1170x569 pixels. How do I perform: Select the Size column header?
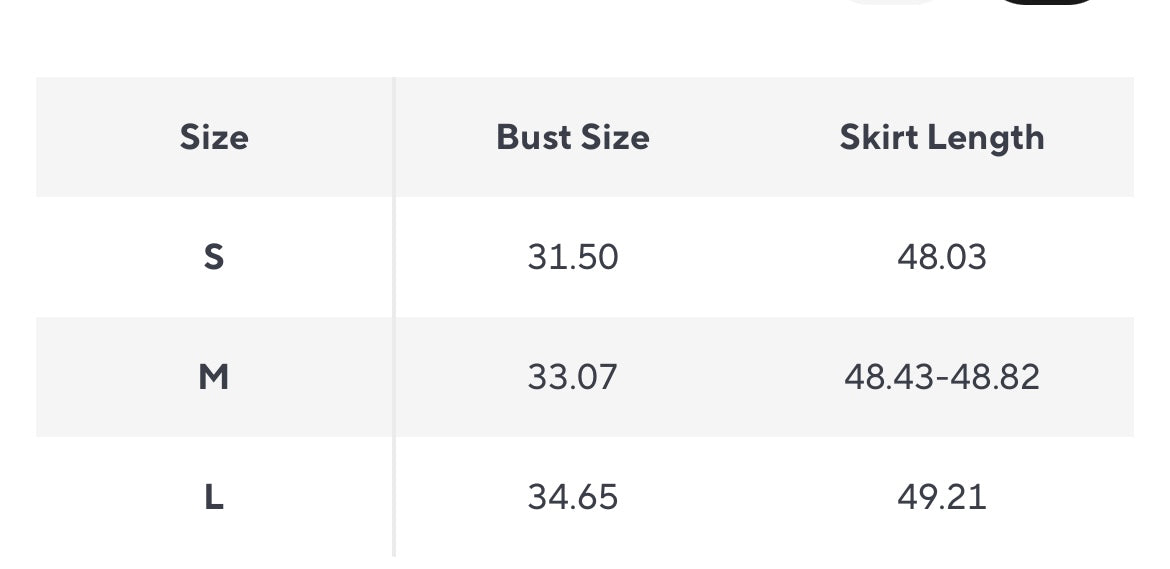click(214, 137)
